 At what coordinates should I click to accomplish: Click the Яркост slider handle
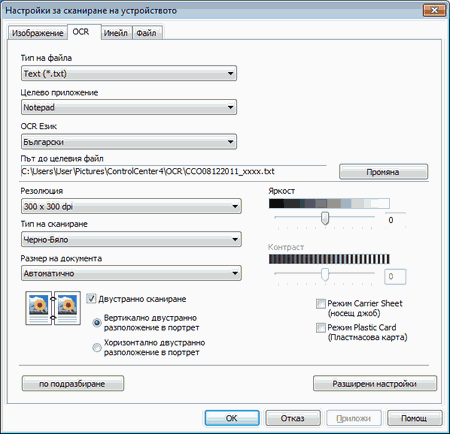tap(325, 218)
